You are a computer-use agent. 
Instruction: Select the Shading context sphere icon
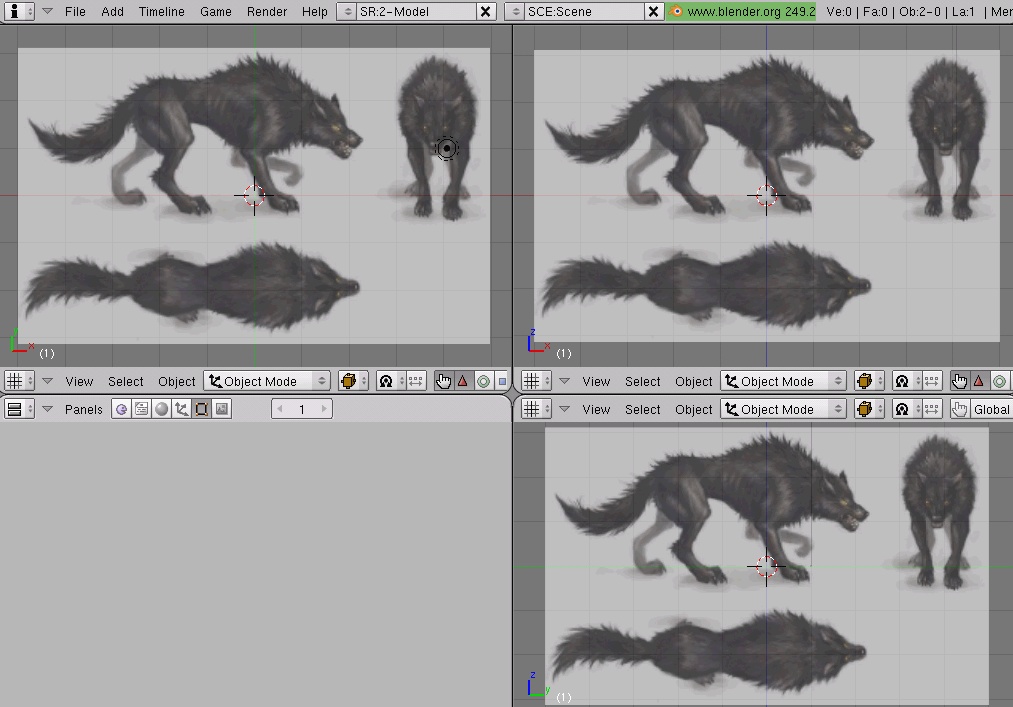[162, 409]
